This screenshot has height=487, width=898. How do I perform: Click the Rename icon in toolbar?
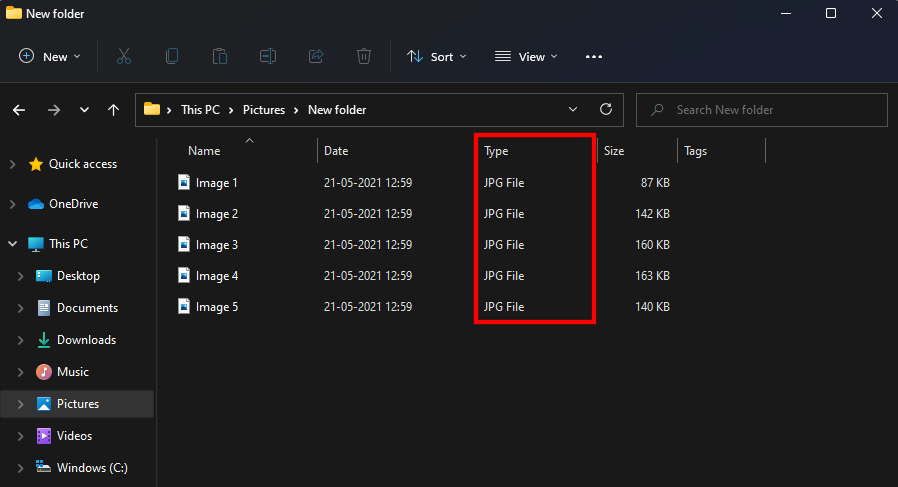tap(268, 57)
